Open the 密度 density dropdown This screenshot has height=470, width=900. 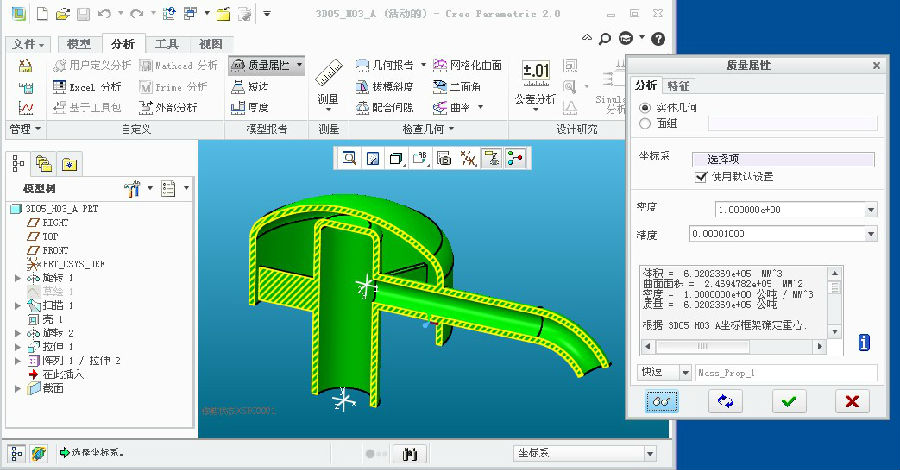point(870,210)
